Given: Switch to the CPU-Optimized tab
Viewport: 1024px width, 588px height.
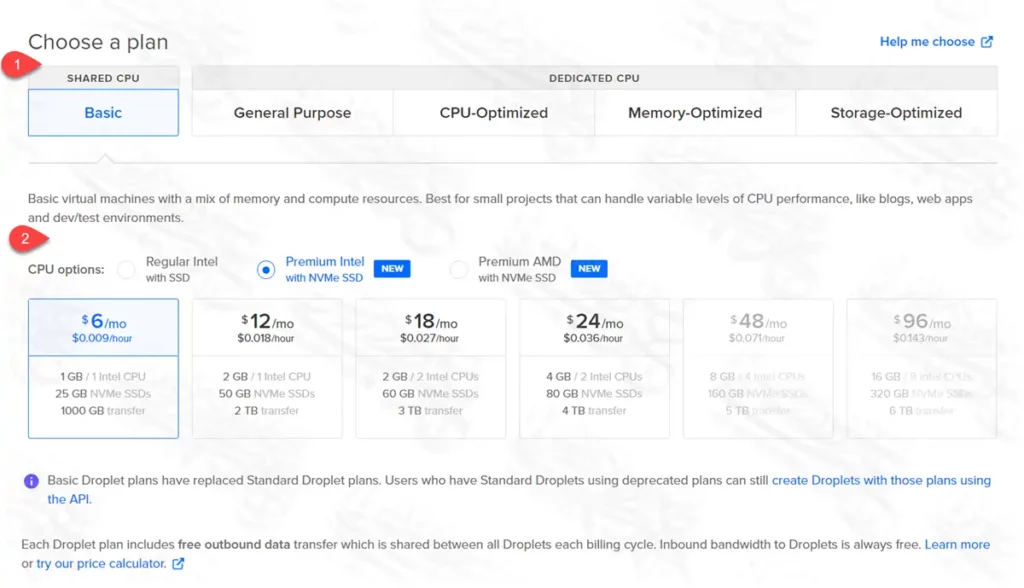Looking at the screenshot, I should coord(494,113).
